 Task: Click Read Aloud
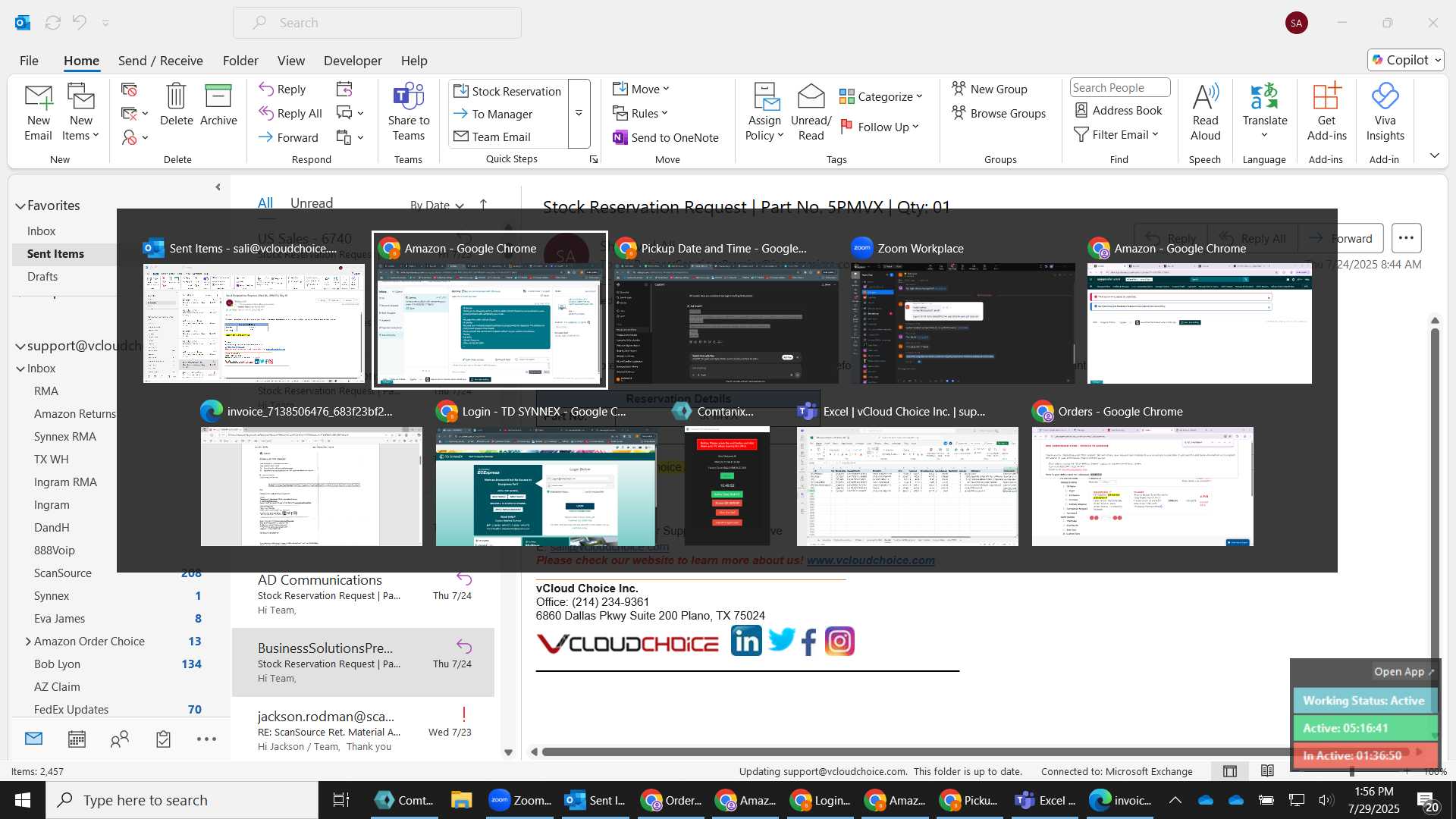pyautogui.click(x=1205, y=112)
